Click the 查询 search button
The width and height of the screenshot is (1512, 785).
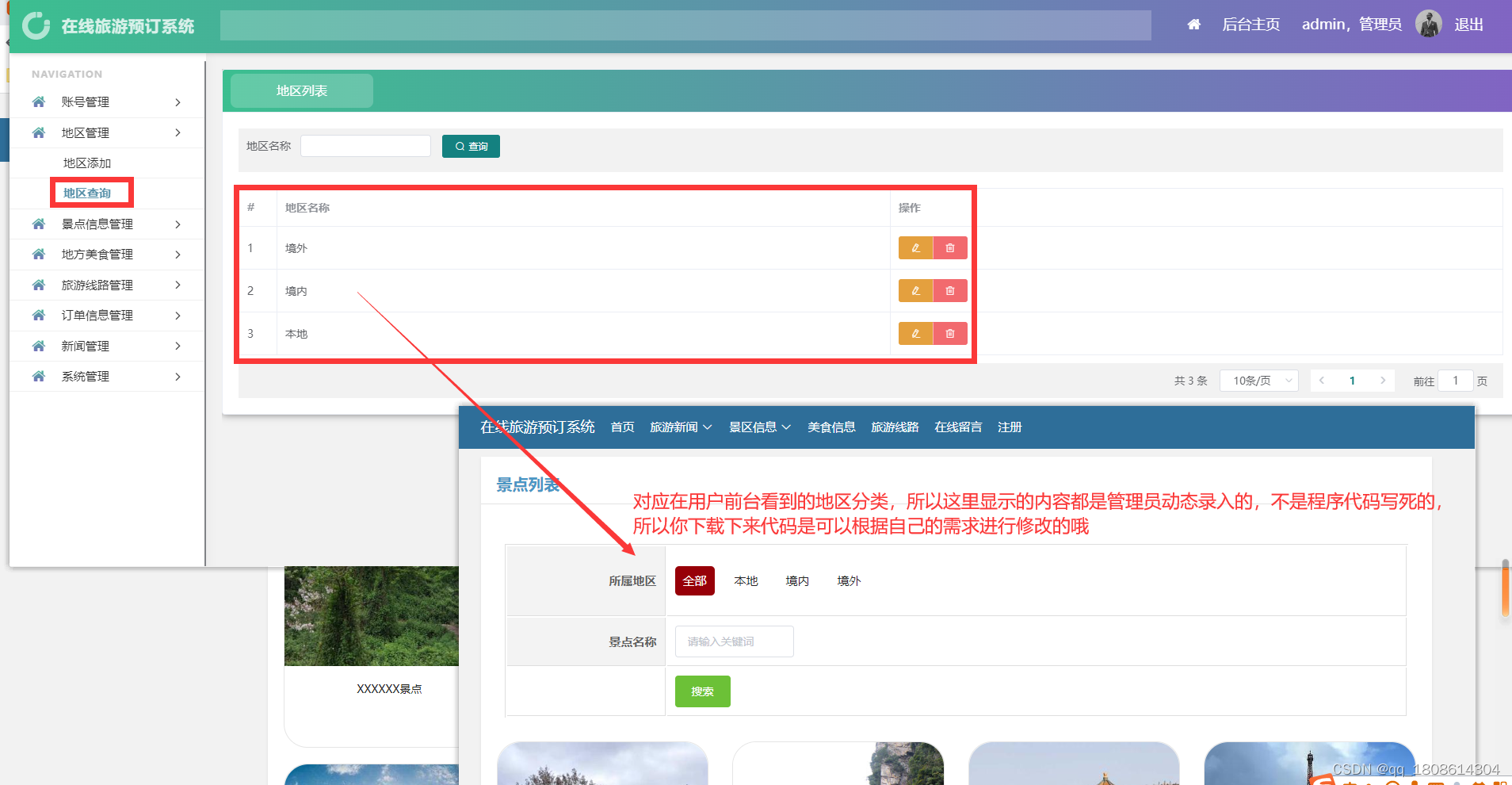coord(471,146)
